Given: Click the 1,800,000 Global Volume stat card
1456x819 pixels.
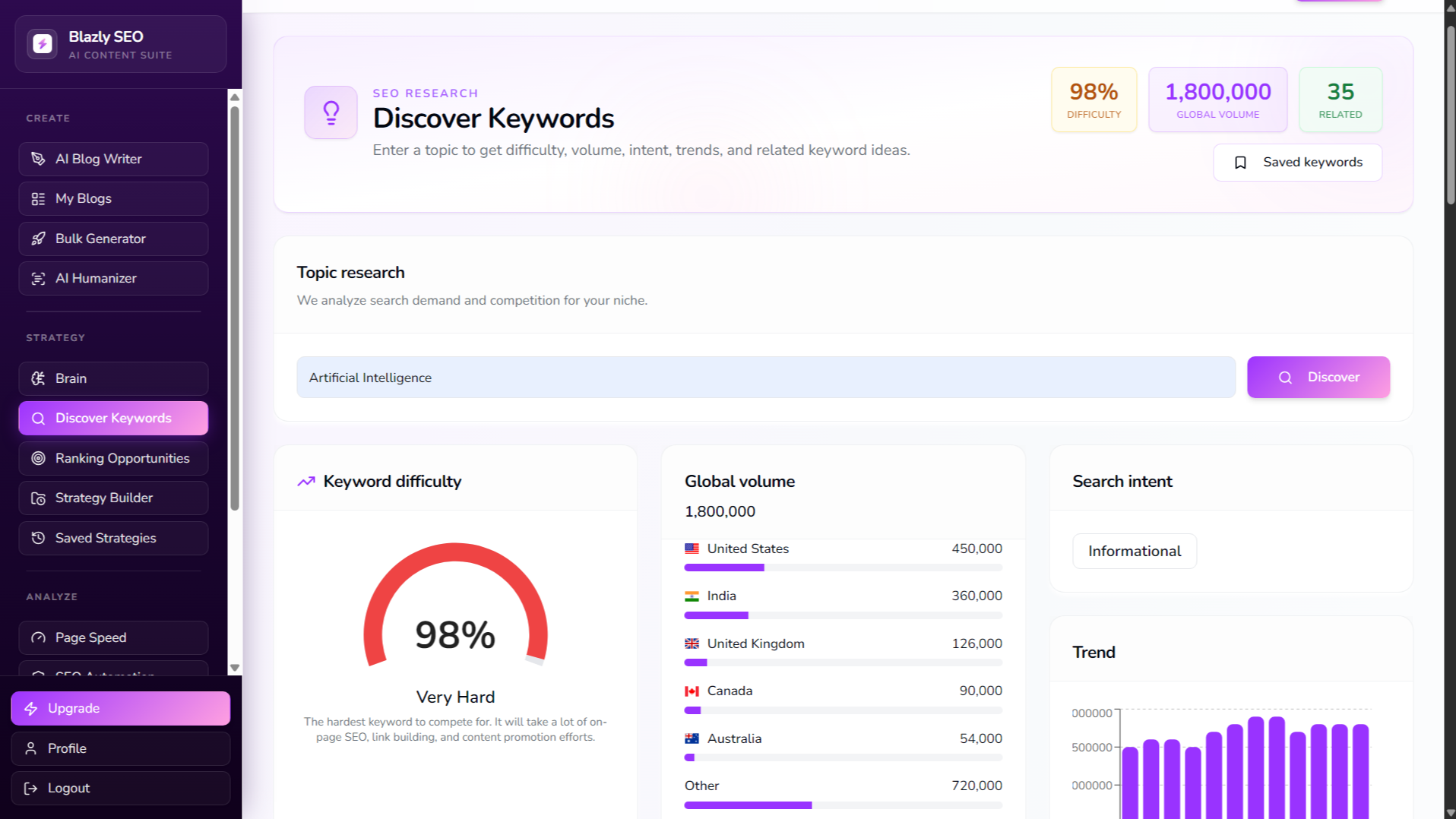Looking at the screenshot, I should 1217,100.
